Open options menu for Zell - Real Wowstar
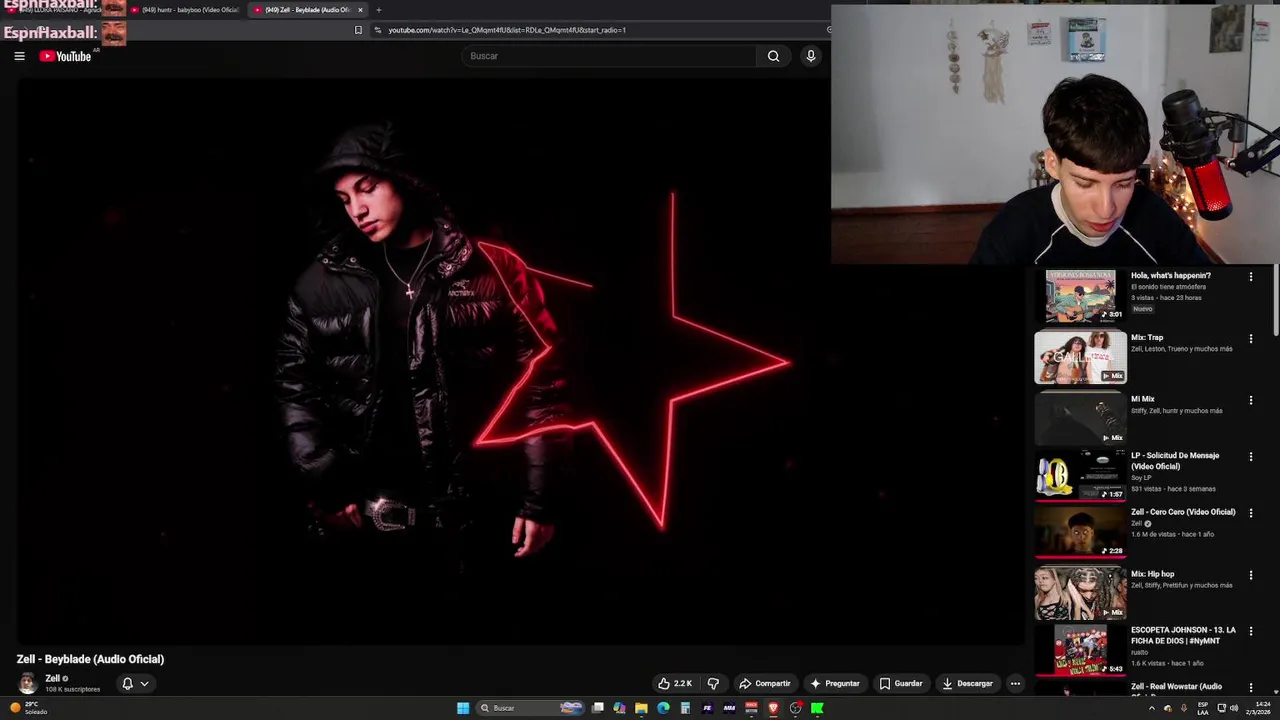This screenshot has height=720, width=1280. (x=1250, y=688)
